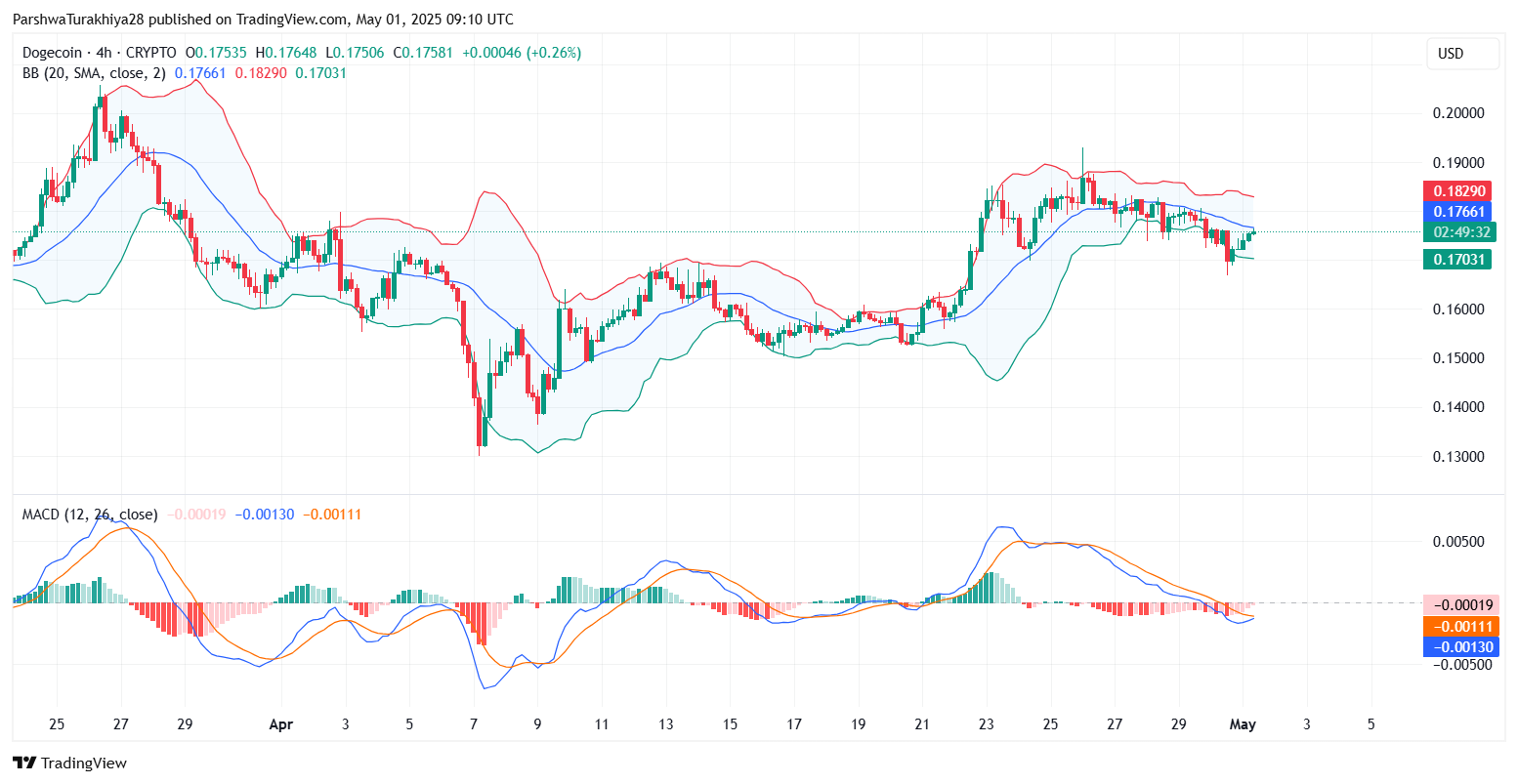This screenshot has width=1518, height=784.
Task: Click the 0.20000 level on price axis
Action: click(x=1456, y=113)
